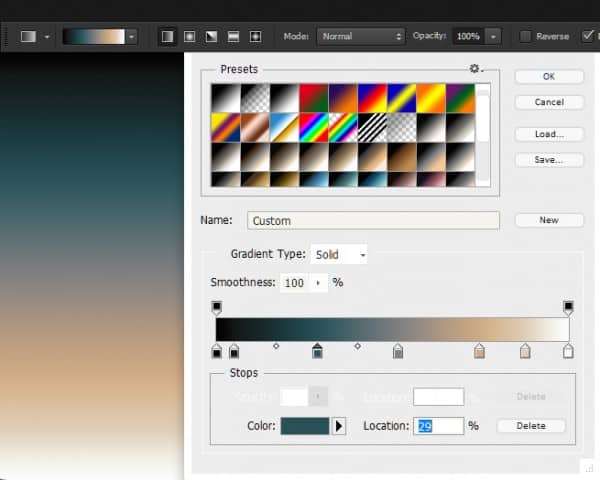Select the Diamond Gradient style icon
600x480 pixels.
[x=255, y=36]
